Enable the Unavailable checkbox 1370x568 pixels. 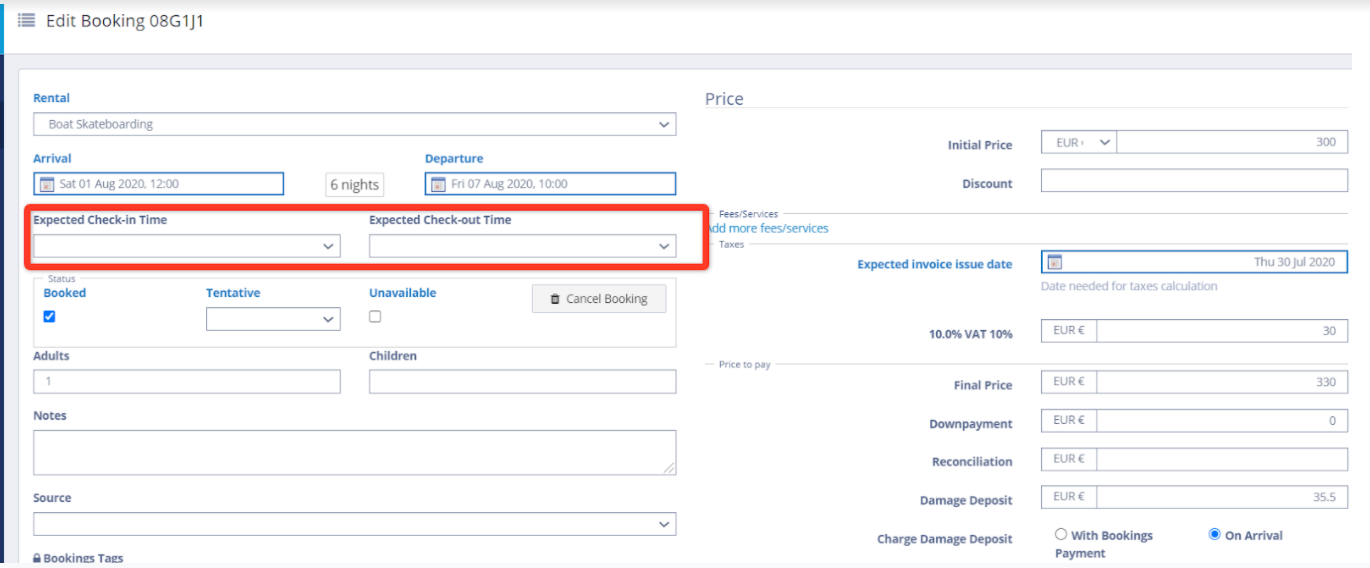tap(375, 316)
